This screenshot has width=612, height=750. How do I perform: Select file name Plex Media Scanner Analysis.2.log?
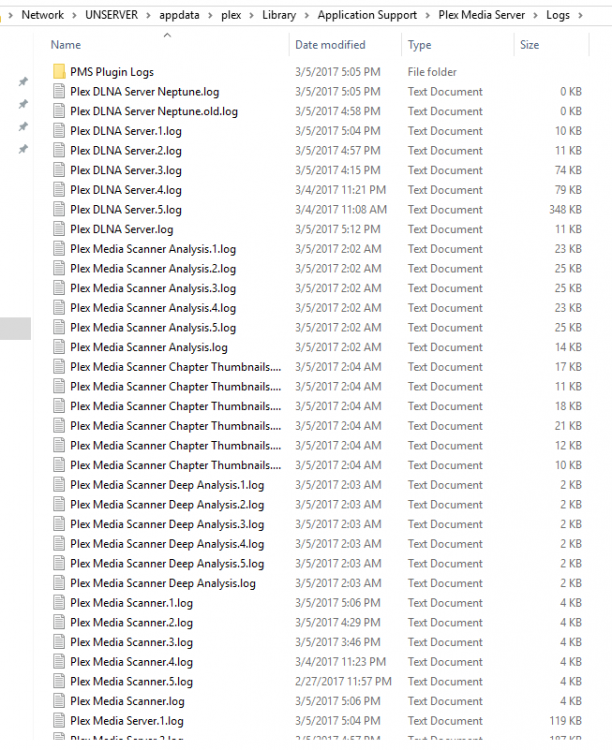(x=153, y=269)
